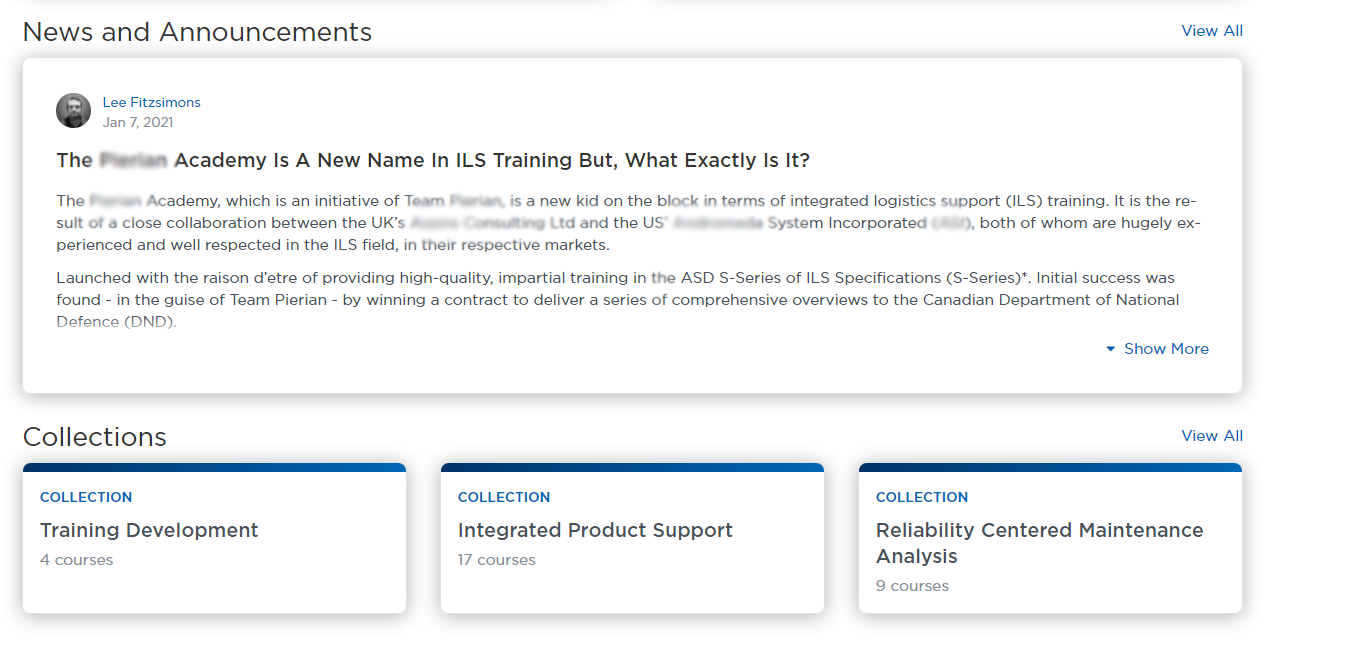Screen dimensions: 1350x651
Task: Open the Training Development collection
Action: click(x=149, y=531)
